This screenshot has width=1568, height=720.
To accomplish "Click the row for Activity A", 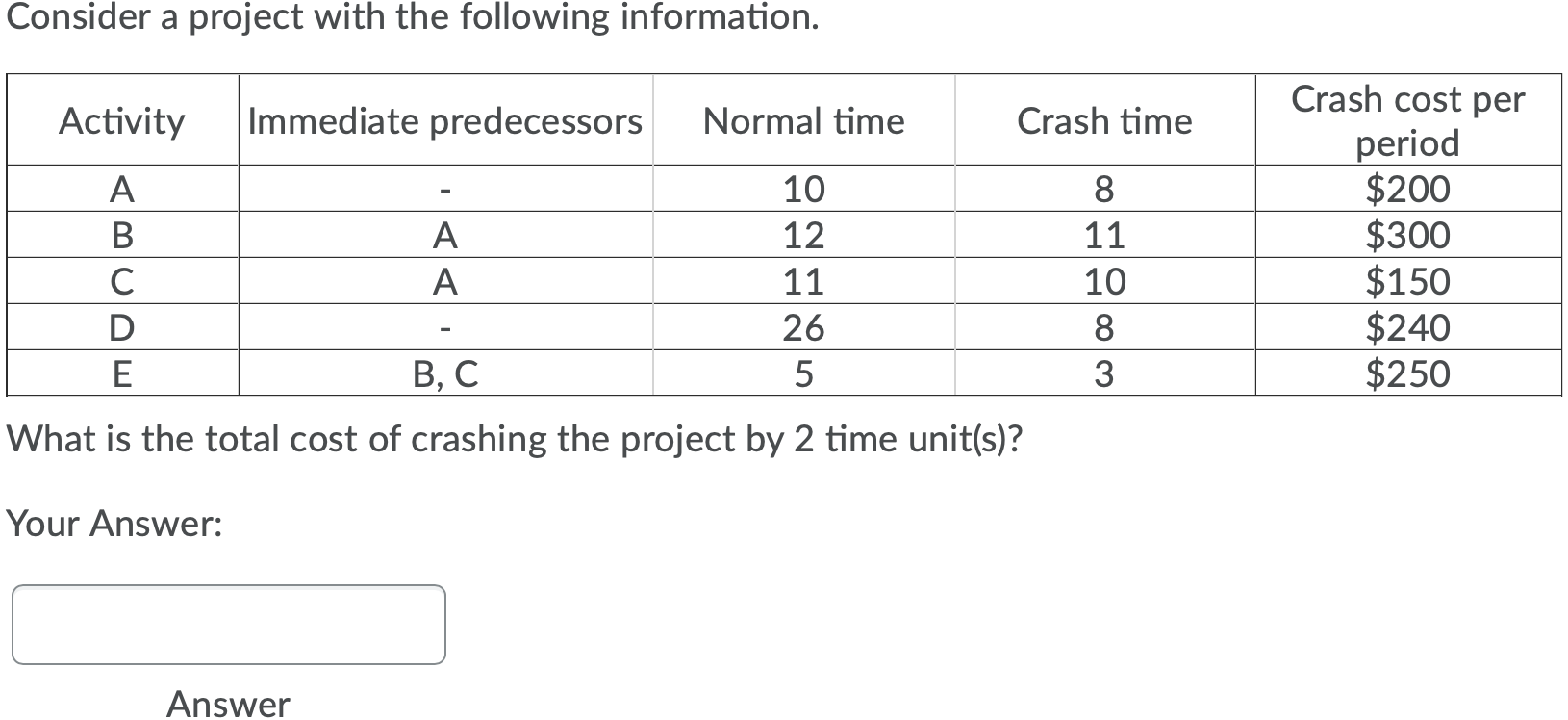I will point(121,190).
